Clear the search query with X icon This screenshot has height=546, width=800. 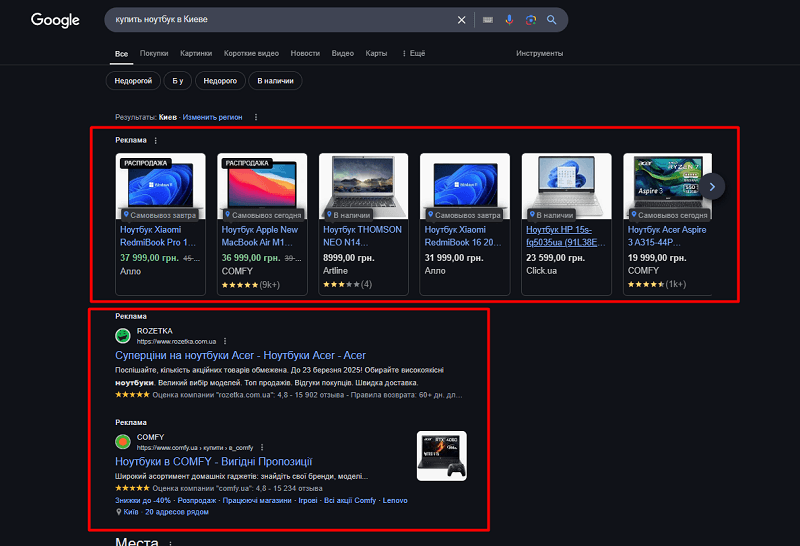461,20
